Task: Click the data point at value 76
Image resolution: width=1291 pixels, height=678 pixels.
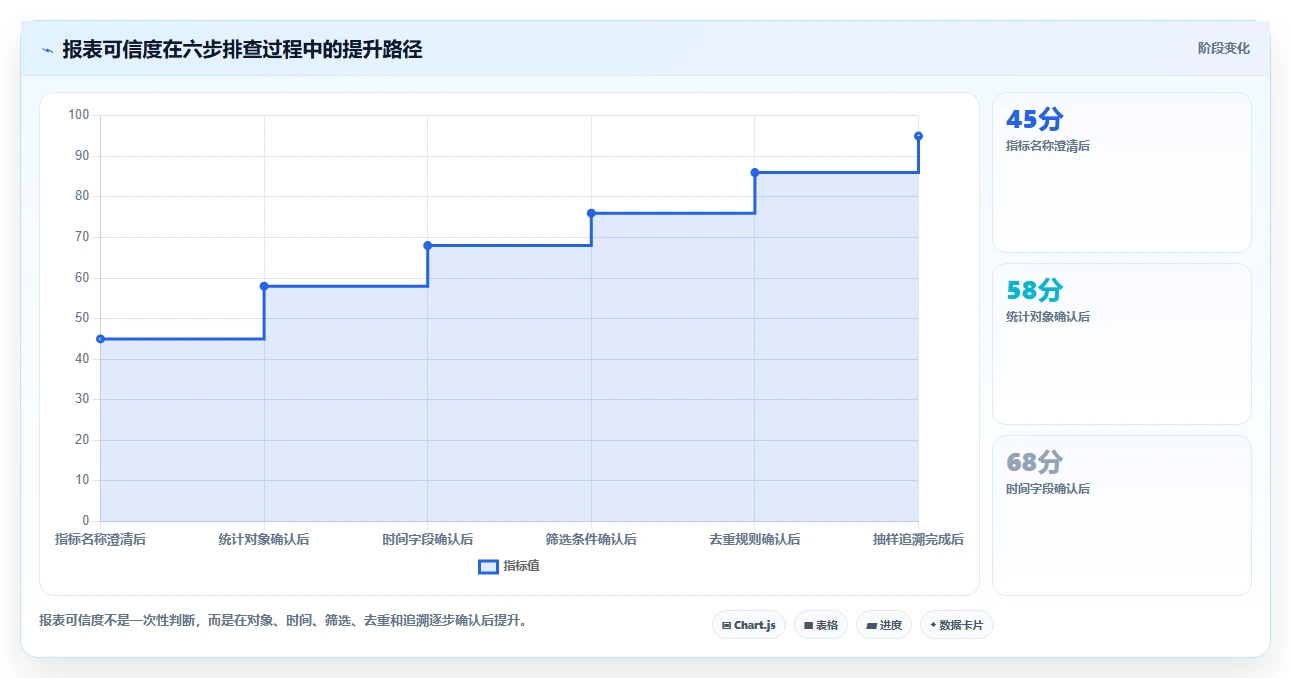Action: click(591, 213)
